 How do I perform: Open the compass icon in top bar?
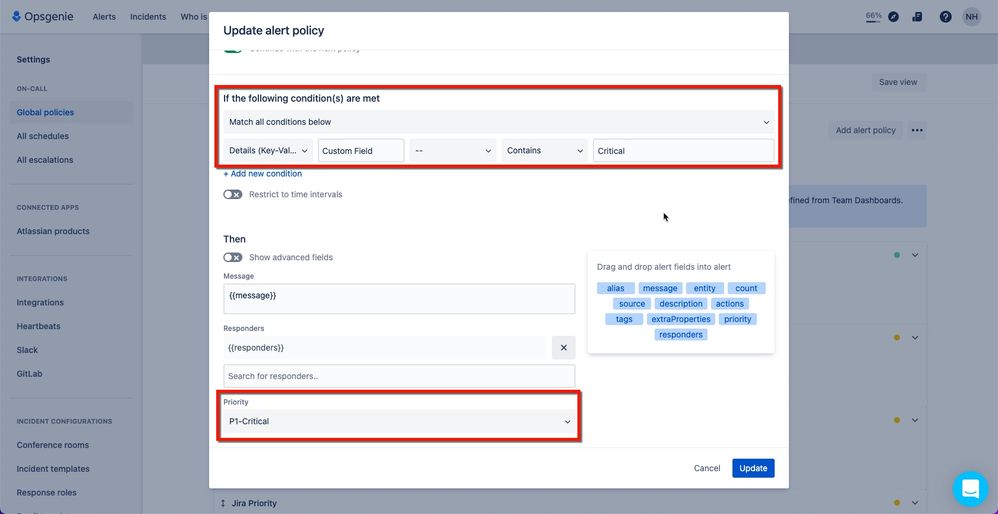tap(894, 17)
